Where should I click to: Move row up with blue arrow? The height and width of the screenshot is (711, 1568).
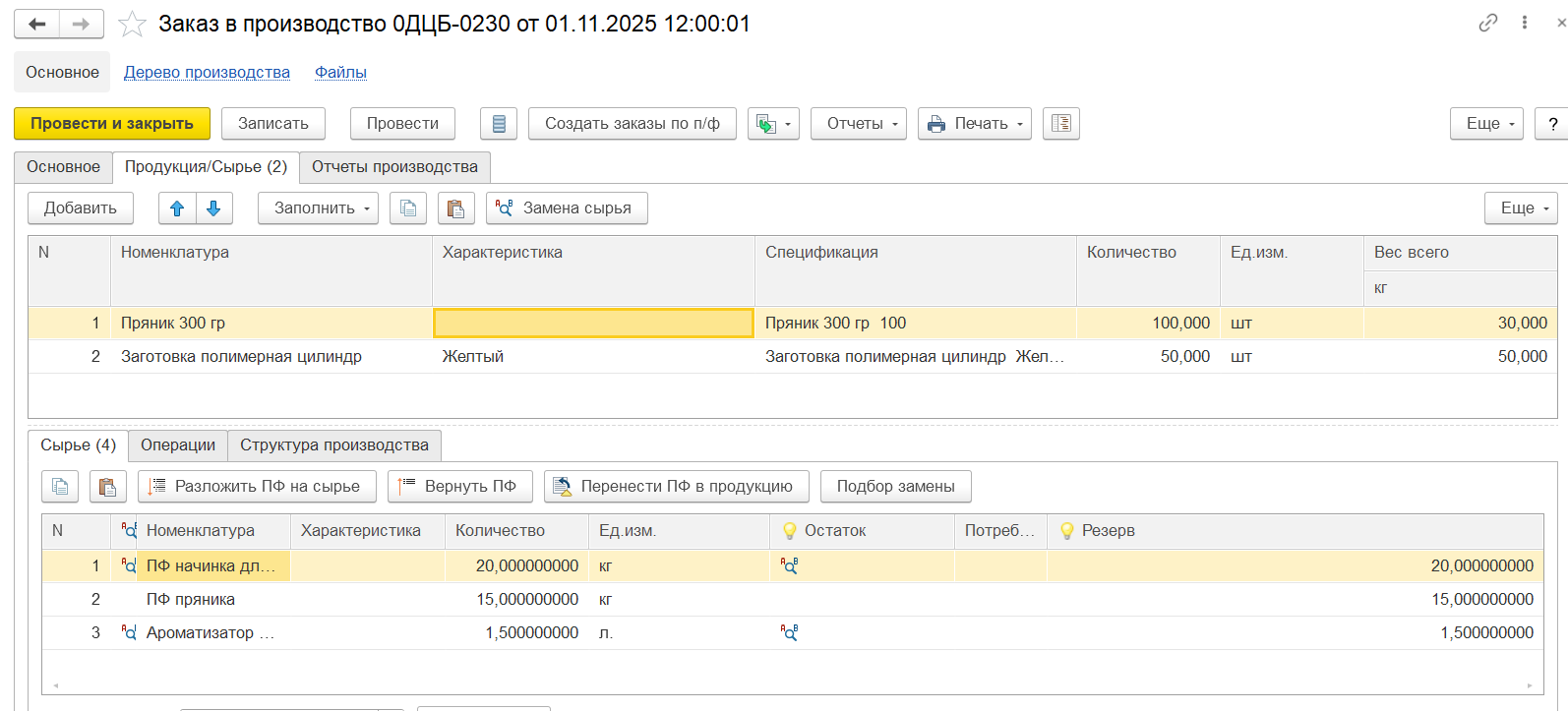(177, 208)
